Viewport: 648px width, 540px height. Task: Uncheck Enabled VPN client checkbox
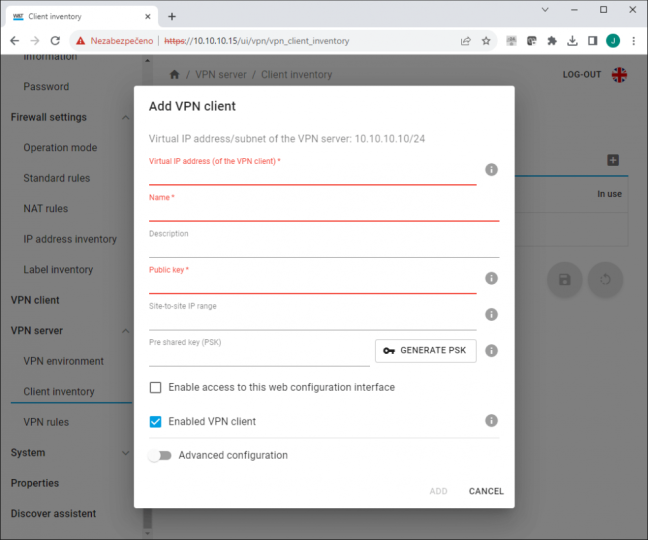point(155,421)
